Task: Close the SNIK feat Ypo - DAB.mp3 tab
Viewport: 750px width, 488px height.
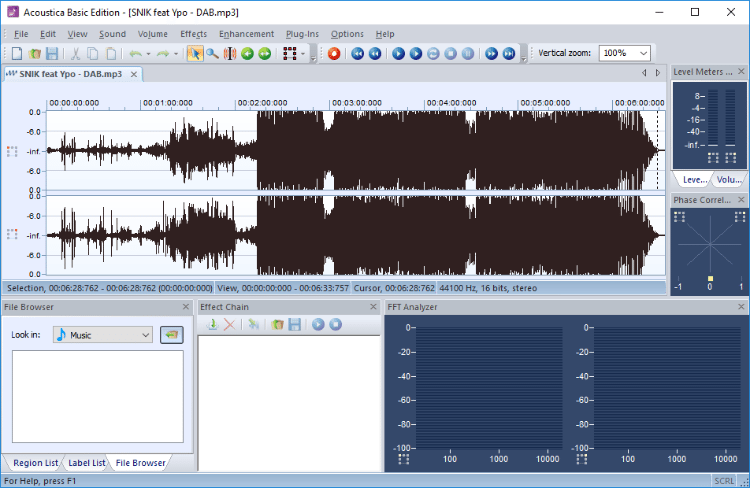Action: pyautogui.click(x=134, y=74)
